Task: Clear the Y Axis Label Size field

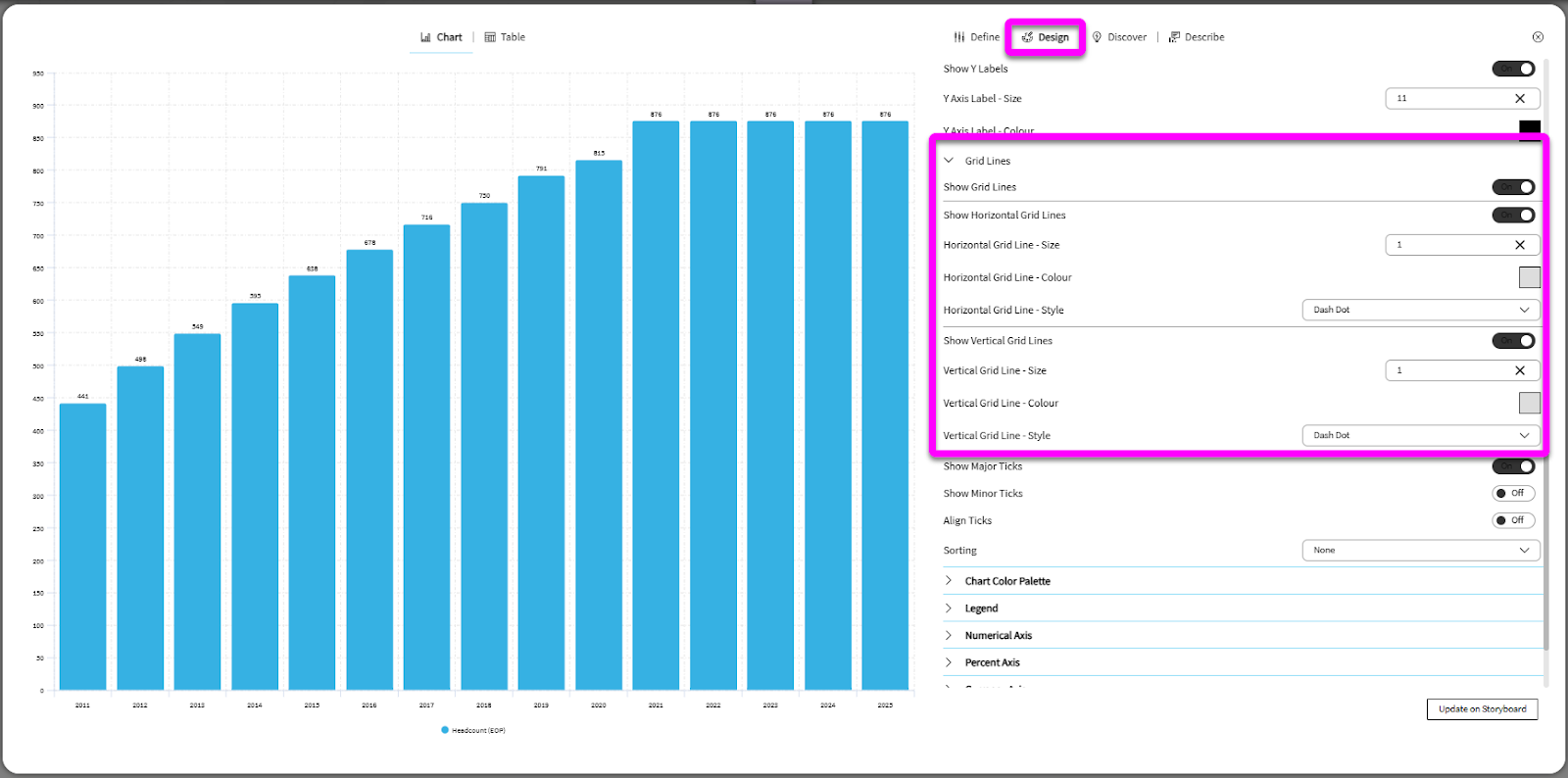Action: pos(1519,98)
